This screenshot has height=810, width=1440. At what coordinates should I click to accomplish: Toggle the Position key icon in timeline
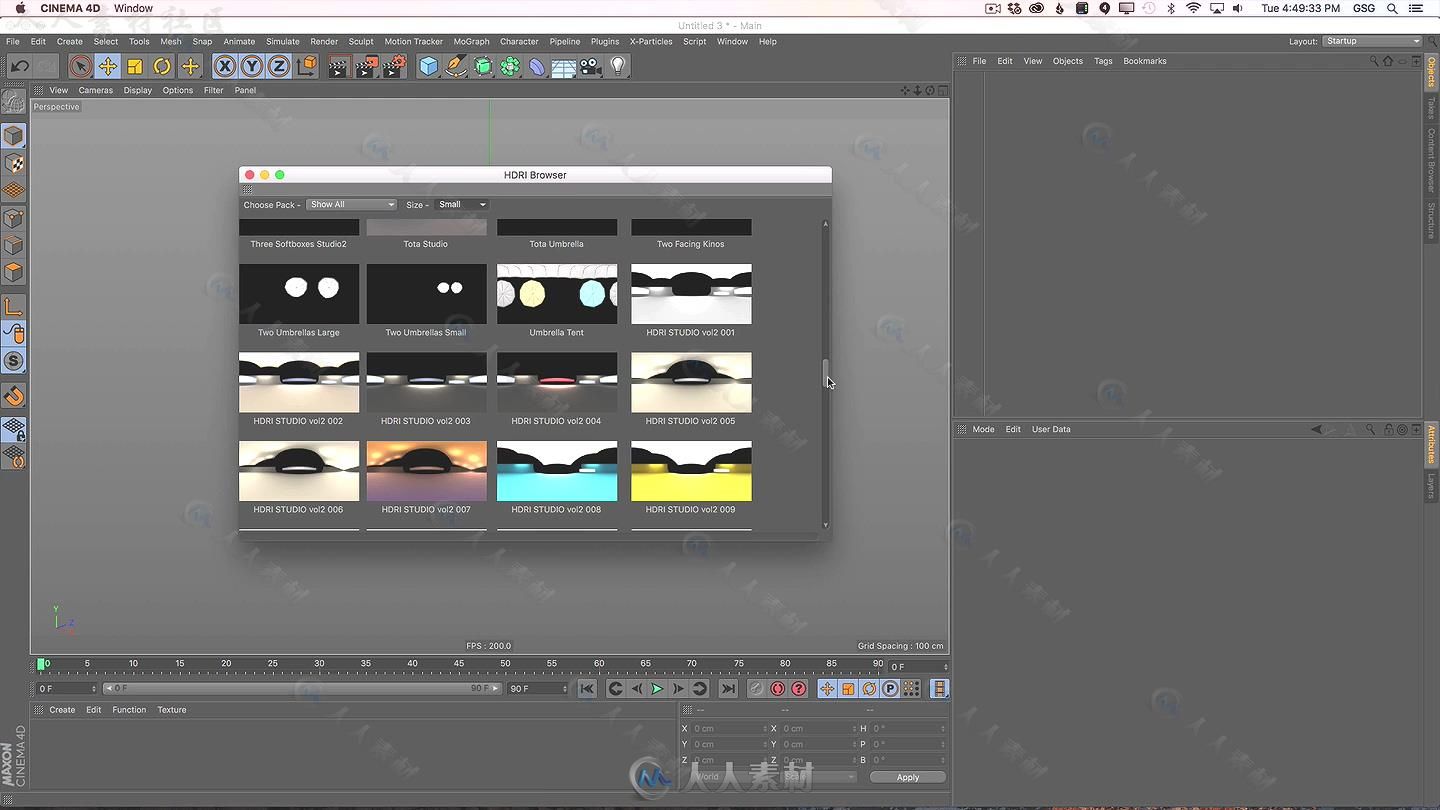point(827,689)
